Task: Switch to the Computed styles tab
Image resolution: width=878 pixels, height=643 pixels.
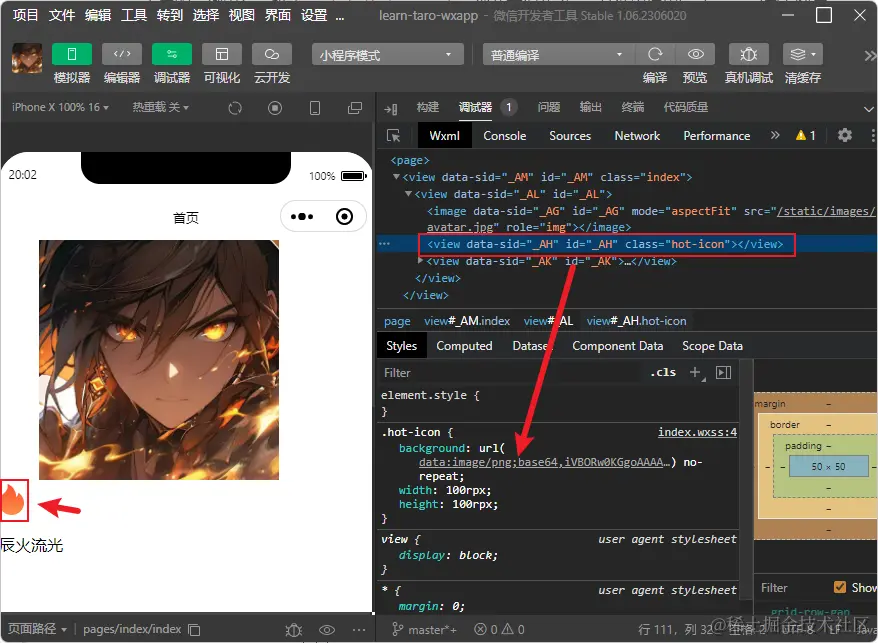Action: click(464, 346)
